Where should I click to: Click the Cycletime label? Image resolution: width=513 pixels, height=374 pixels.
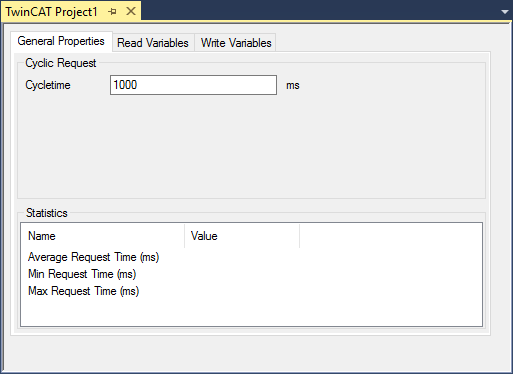click(48, 85)
